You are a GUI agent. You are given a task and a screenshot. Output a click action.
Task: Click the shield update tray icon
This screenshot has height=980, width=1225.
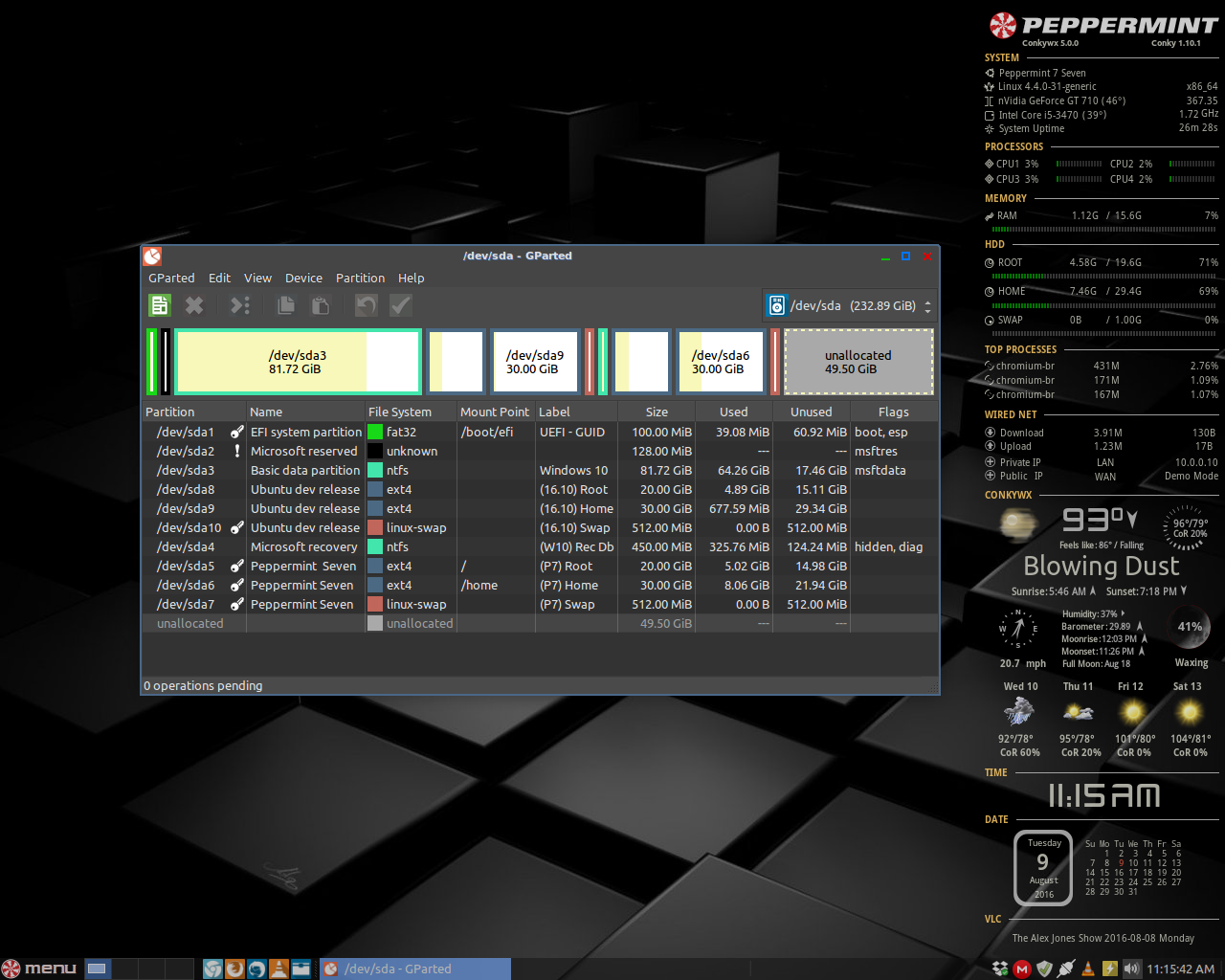(1044, 969)
